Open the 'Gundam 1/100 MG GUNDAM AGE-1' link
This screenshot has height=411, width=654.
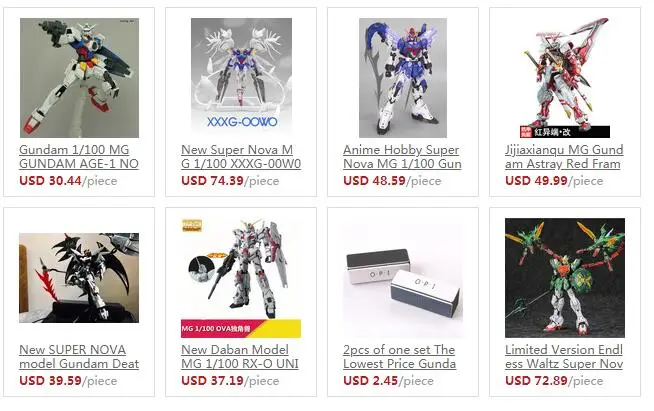coord(79,156)
